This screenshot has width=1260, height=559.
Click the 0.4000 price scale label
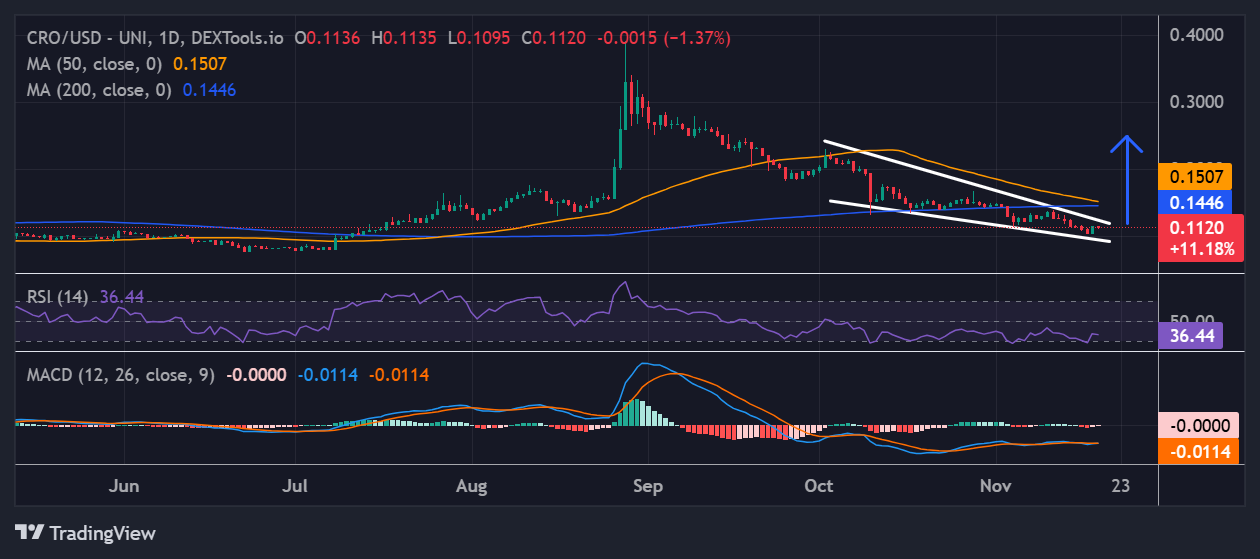tap(1196, 35)
